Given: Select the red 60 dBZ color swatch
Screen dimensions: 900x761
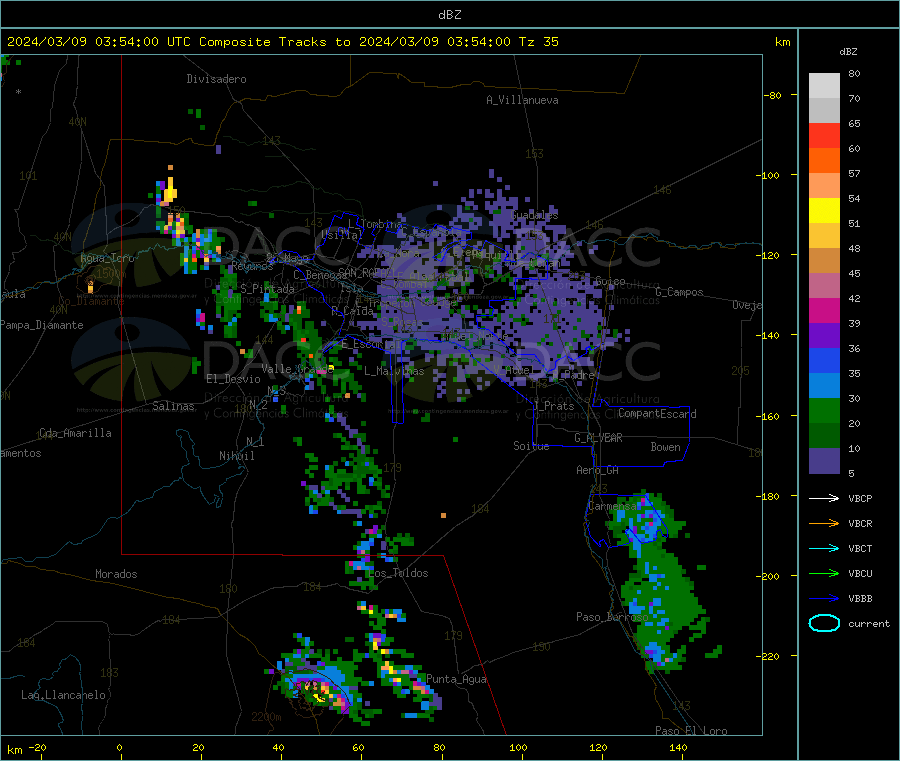Looking at the screenshot, I should [x=824, y=135].
